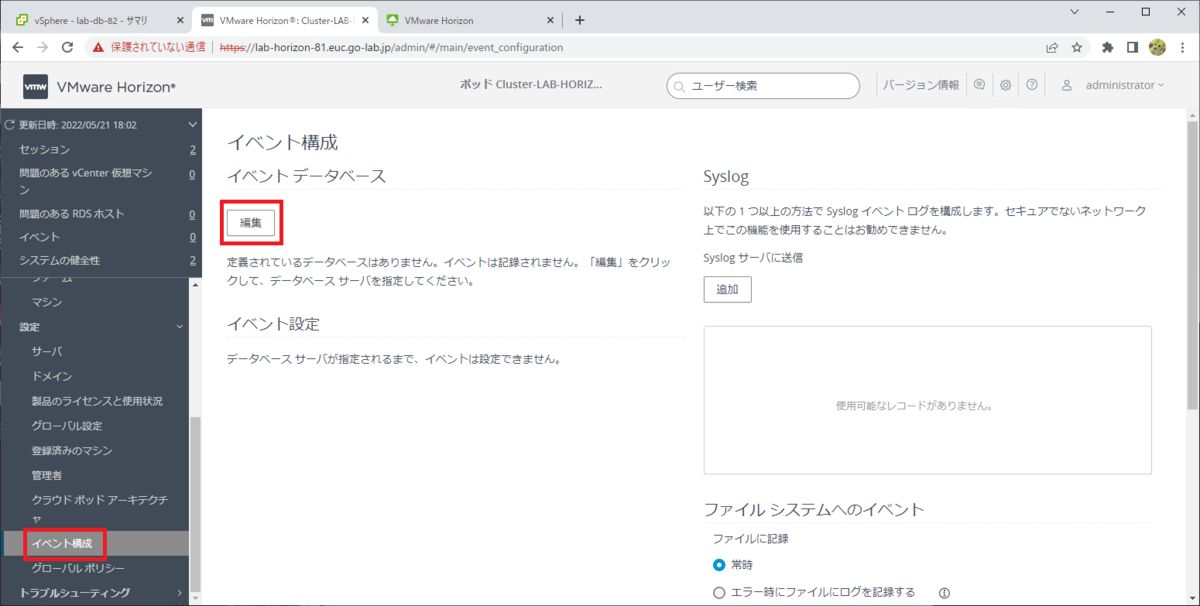The image size is (1200, 606).
Task: Open the settings gear icon in header
Action: tap(1006, 86)
